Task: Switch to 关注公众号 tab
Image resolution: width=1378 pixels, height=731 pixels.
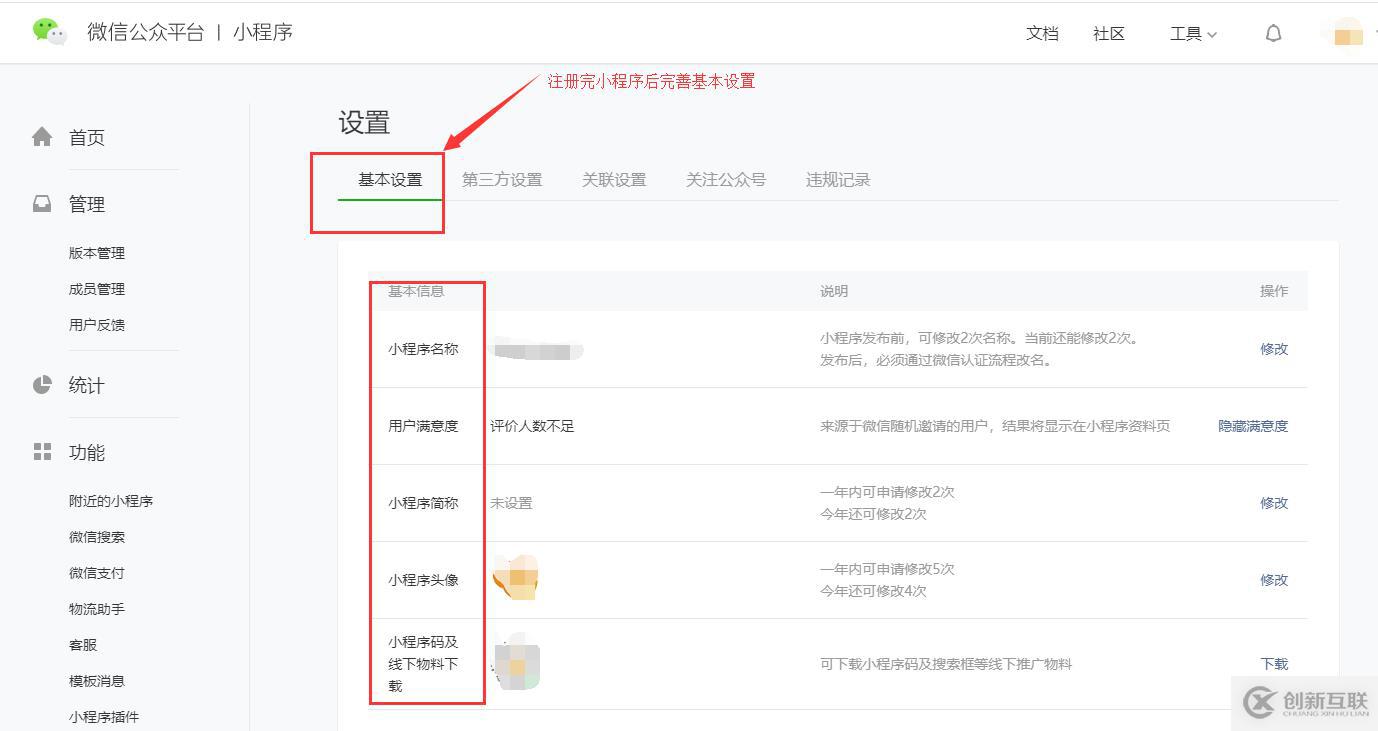Action: (x=726, y=180)
